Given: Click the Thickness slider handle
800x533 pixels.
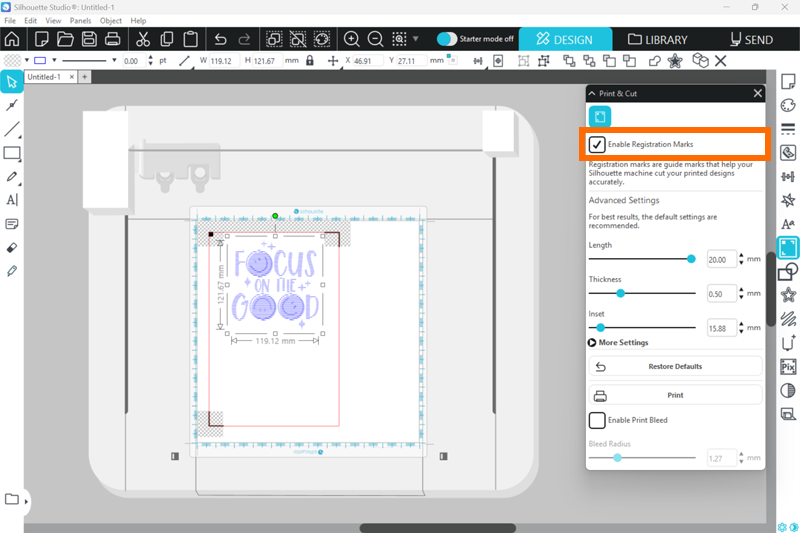Looking at the screenshot, I should click(x=621, y=293).
